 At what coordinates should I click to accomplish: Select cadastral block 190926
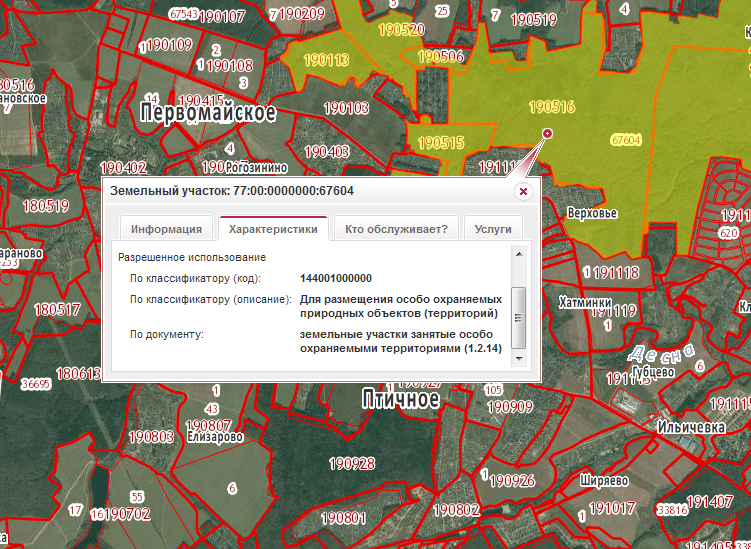pyautogui.click(x=512, y=480)
